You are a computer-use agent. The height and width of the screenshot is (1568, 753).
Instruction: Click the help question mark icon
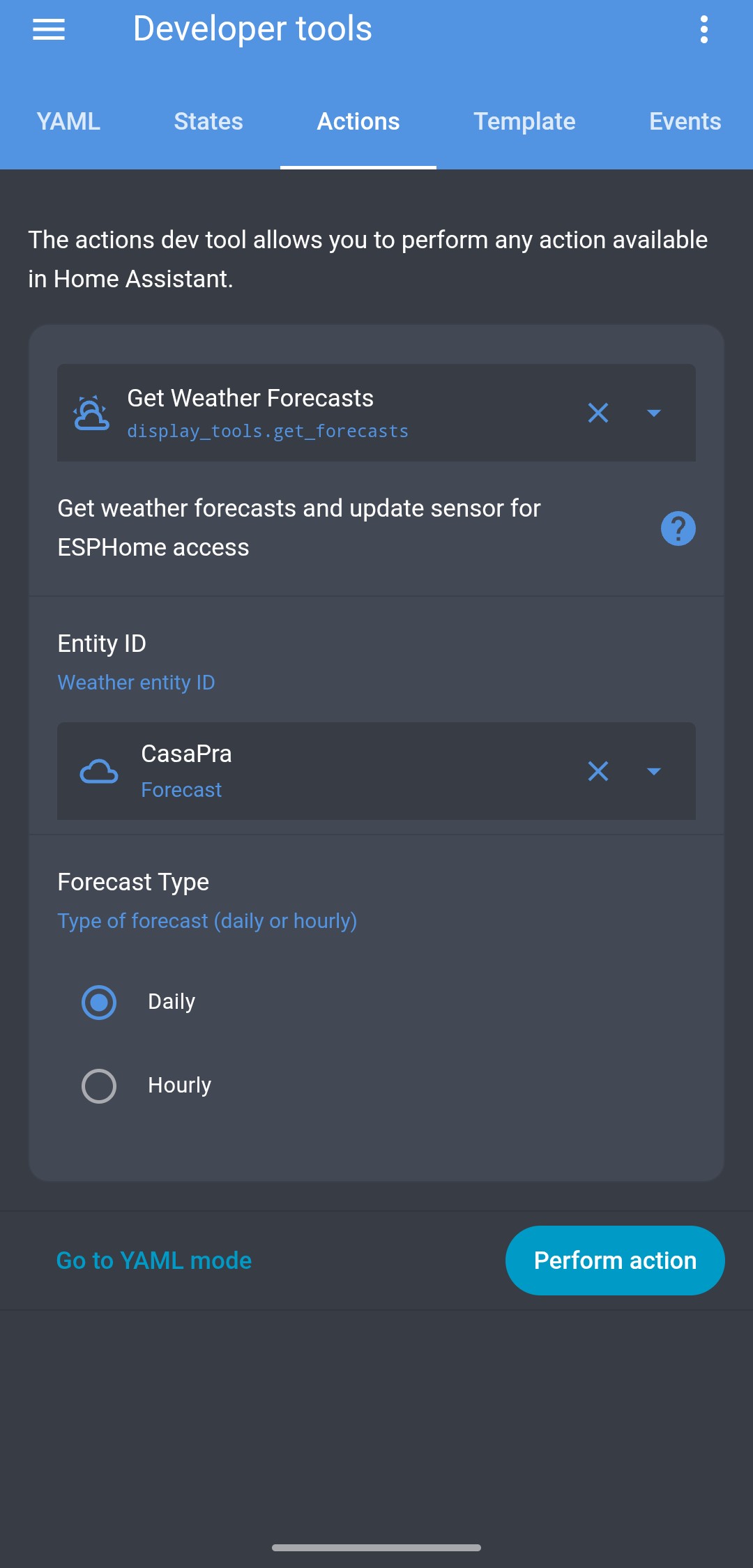click(678, 528)
